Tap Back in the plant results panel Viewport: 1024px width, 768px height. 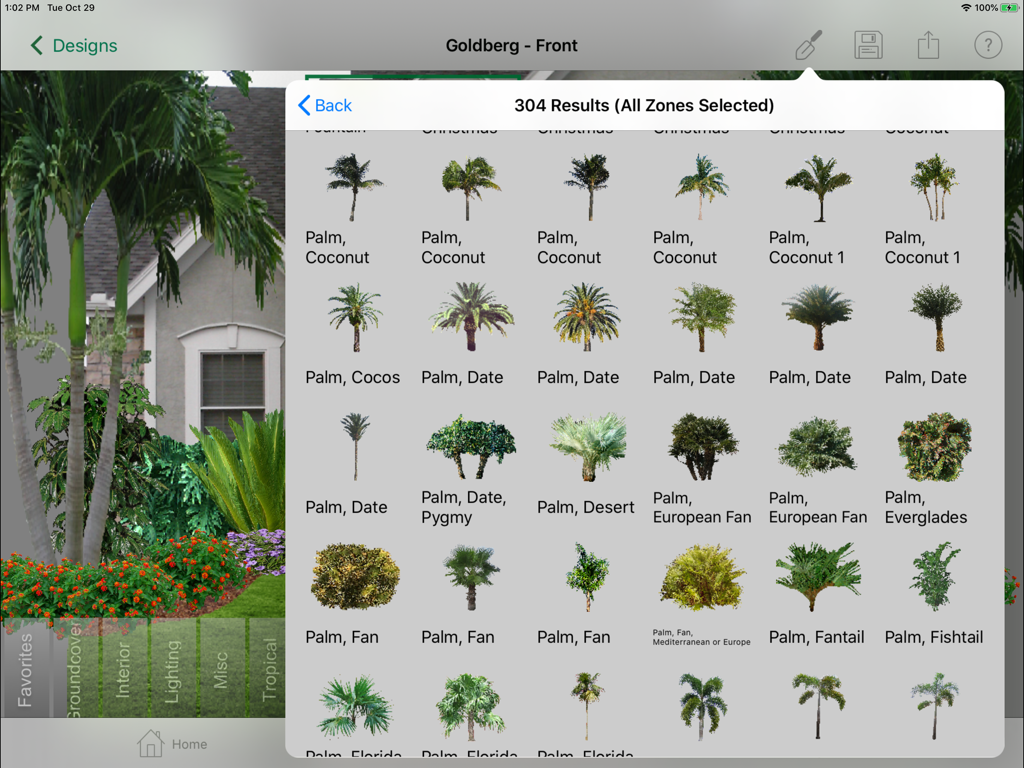[324, 105]
